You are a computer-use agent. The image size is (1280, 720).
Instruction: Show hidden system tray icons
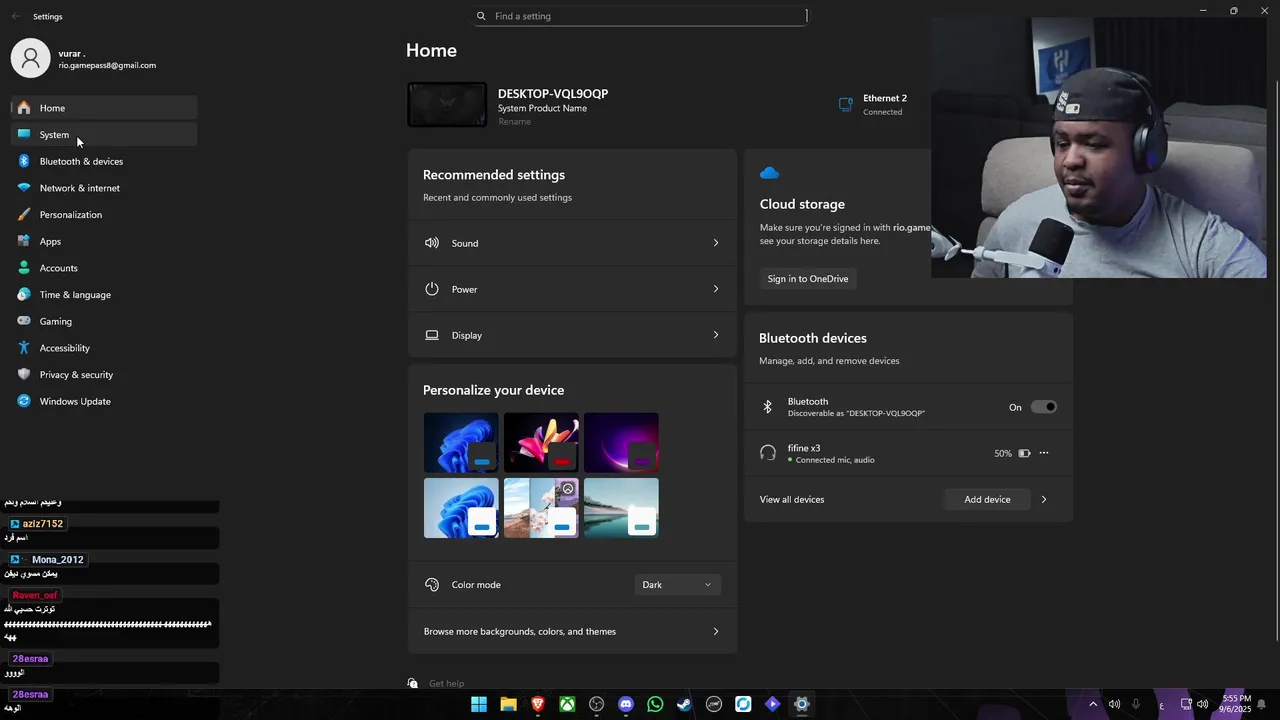pos(1093,704)
